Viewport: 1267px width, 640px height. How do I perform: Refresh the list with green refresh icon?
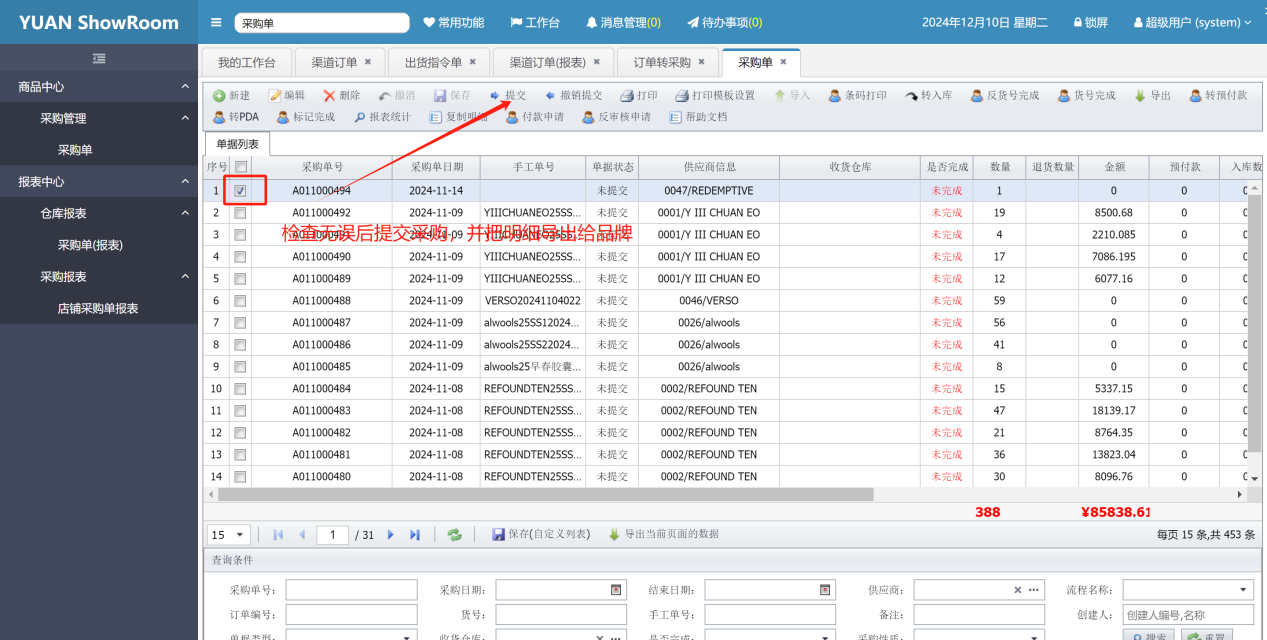click(454, 535)
